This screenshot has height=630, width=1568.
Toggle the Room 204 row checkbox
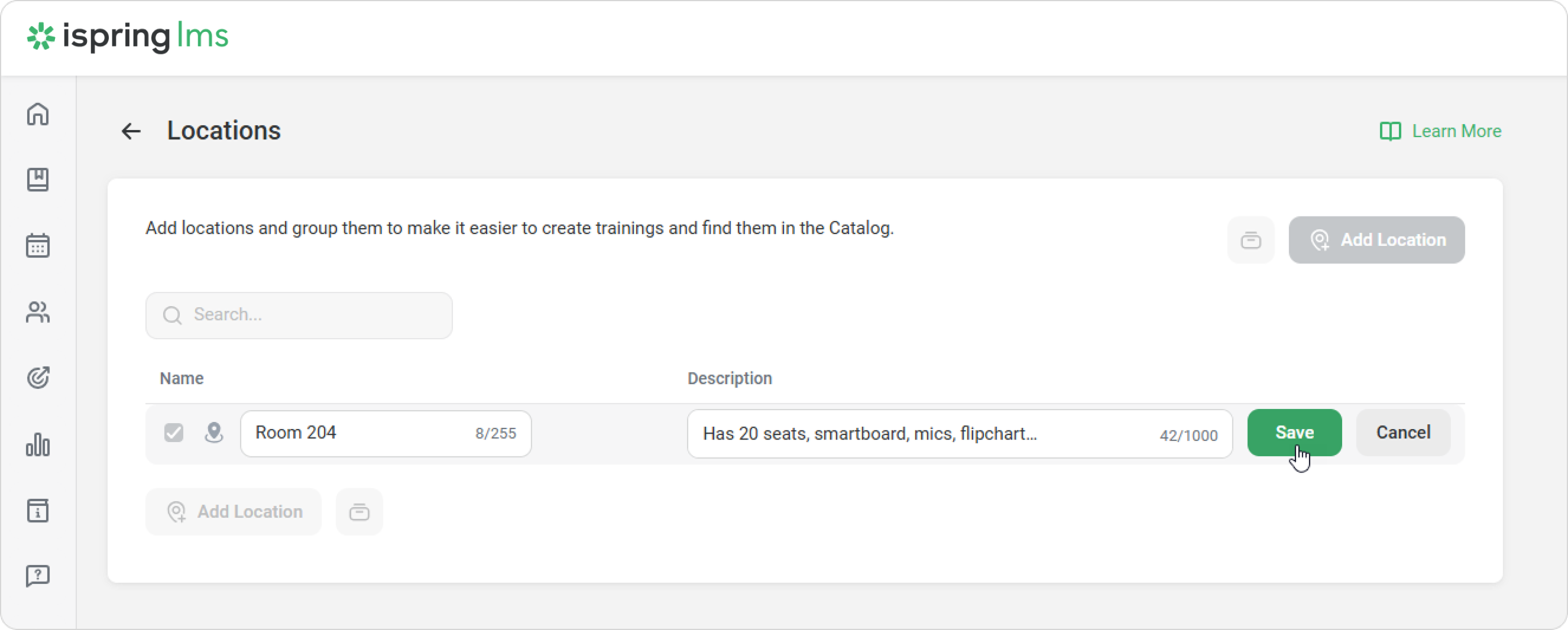click(173, 433)
